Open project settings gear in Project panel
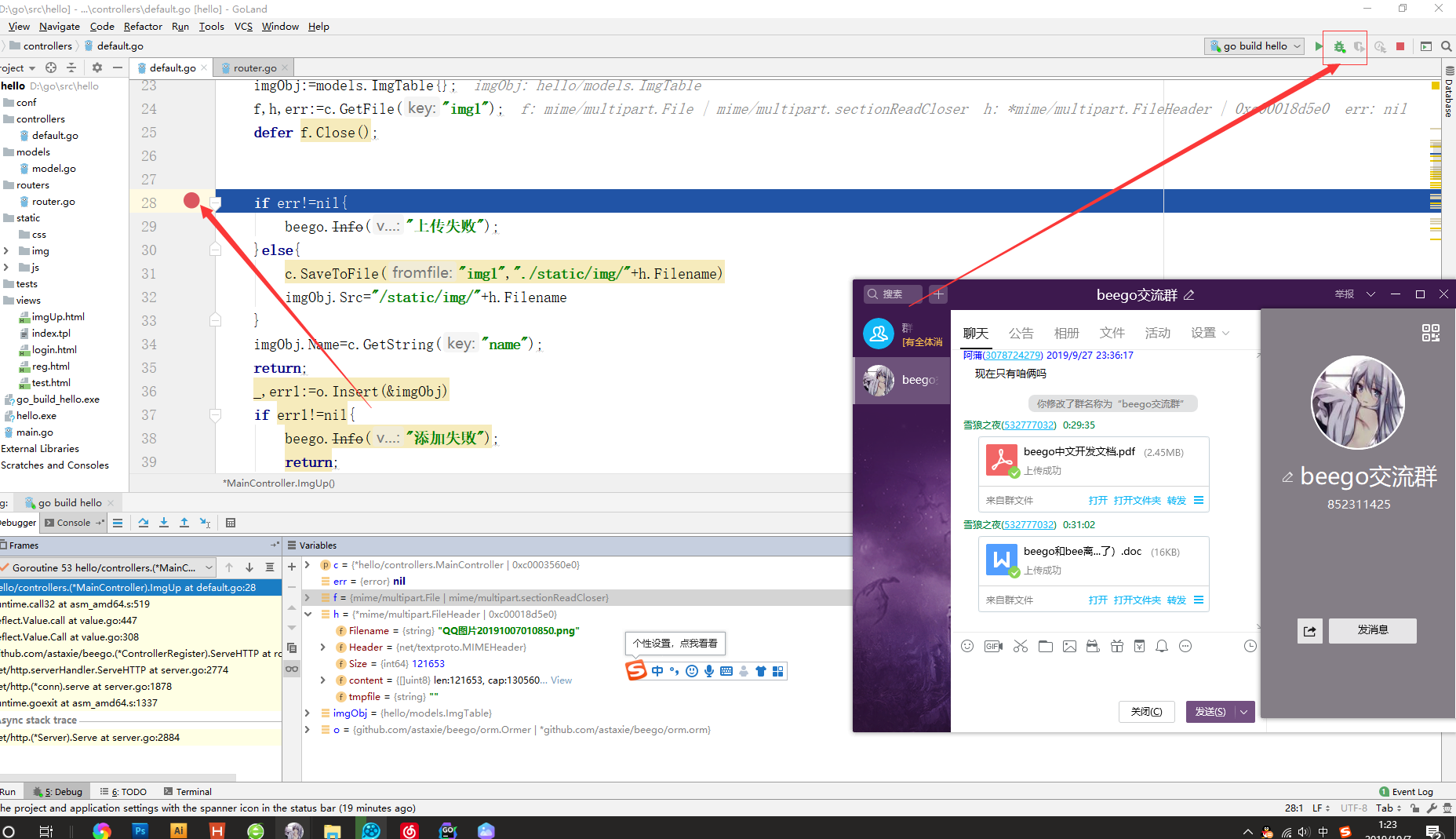 [97, 67]
